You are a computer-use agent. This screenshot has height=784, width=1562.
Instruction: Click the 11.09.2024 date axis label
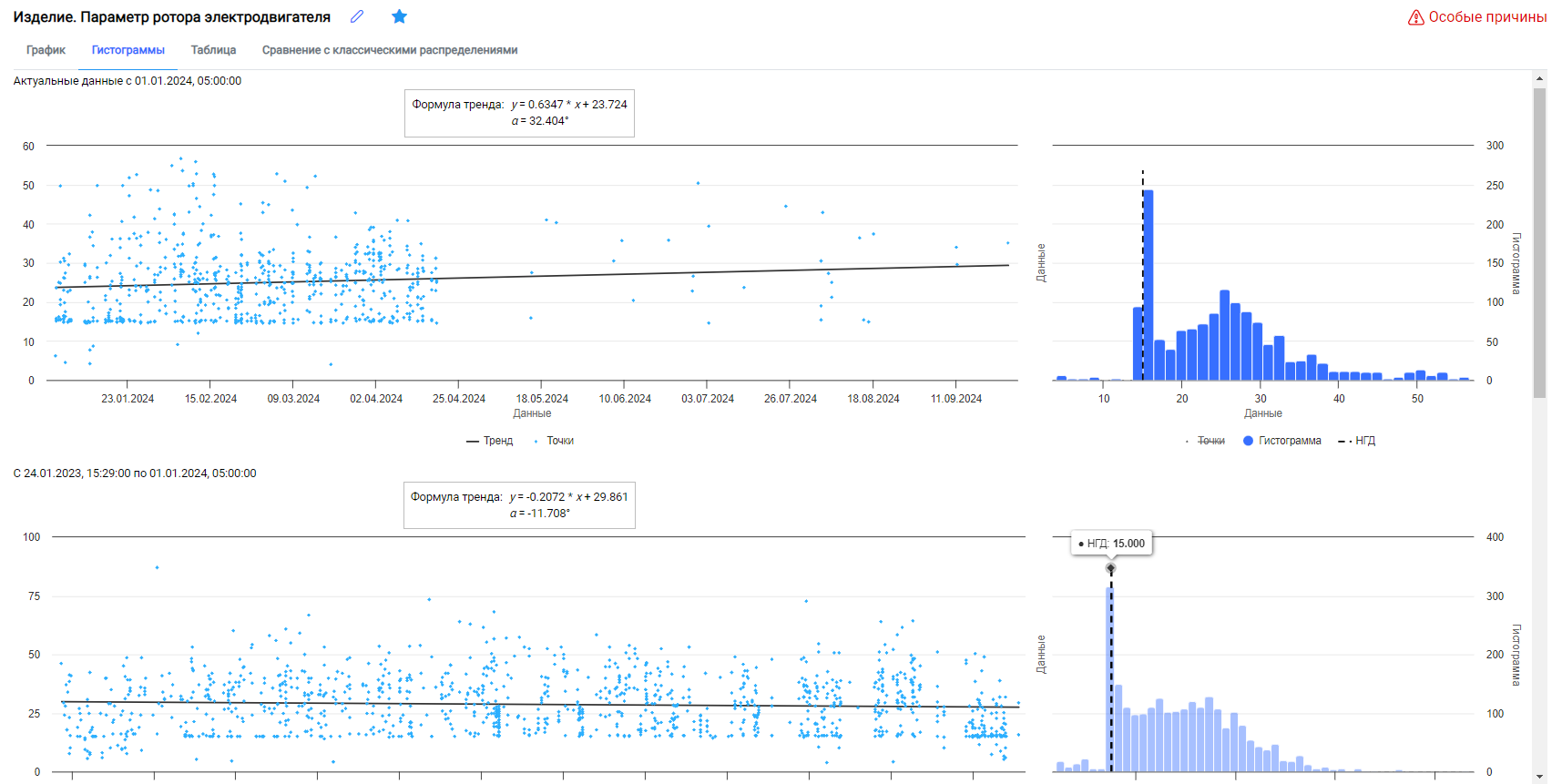956,399
